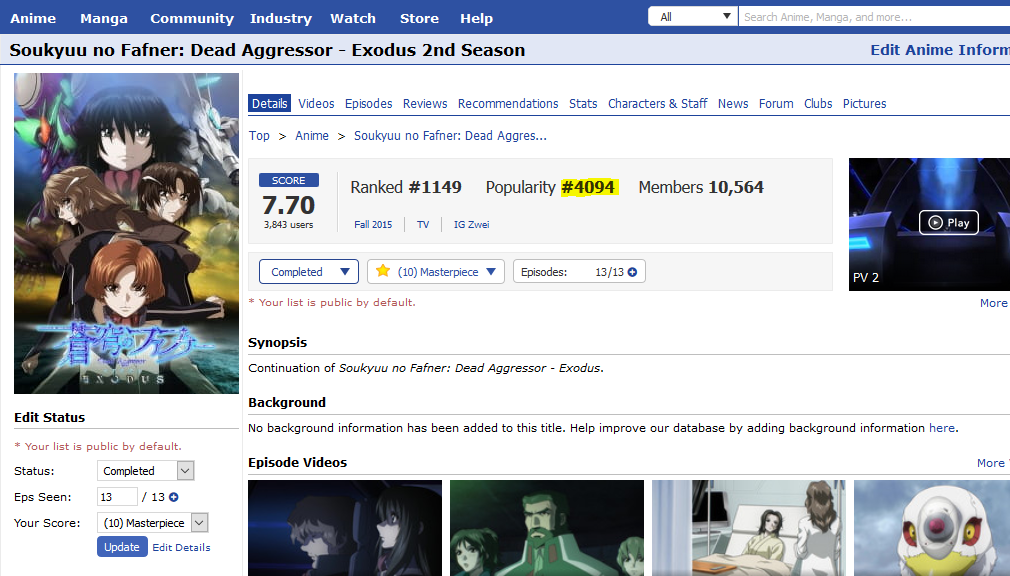Open the Manga menu in top navigation
Screen dimensions: 1010x576
pos(103,18)
